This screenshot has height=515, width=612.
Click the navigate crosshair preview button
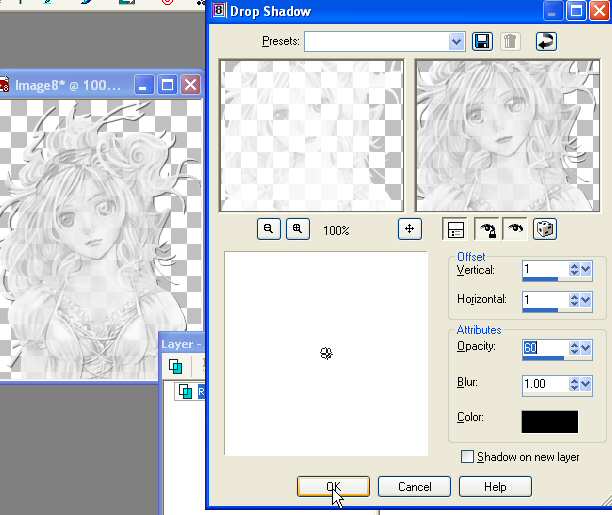pyautogui.click(x=409, y=229)
